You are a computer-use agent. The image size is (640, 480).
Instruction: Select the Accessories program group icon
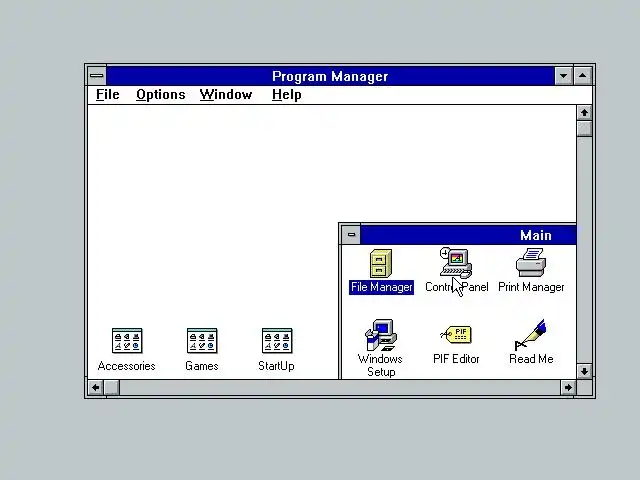tap(127, 341)
